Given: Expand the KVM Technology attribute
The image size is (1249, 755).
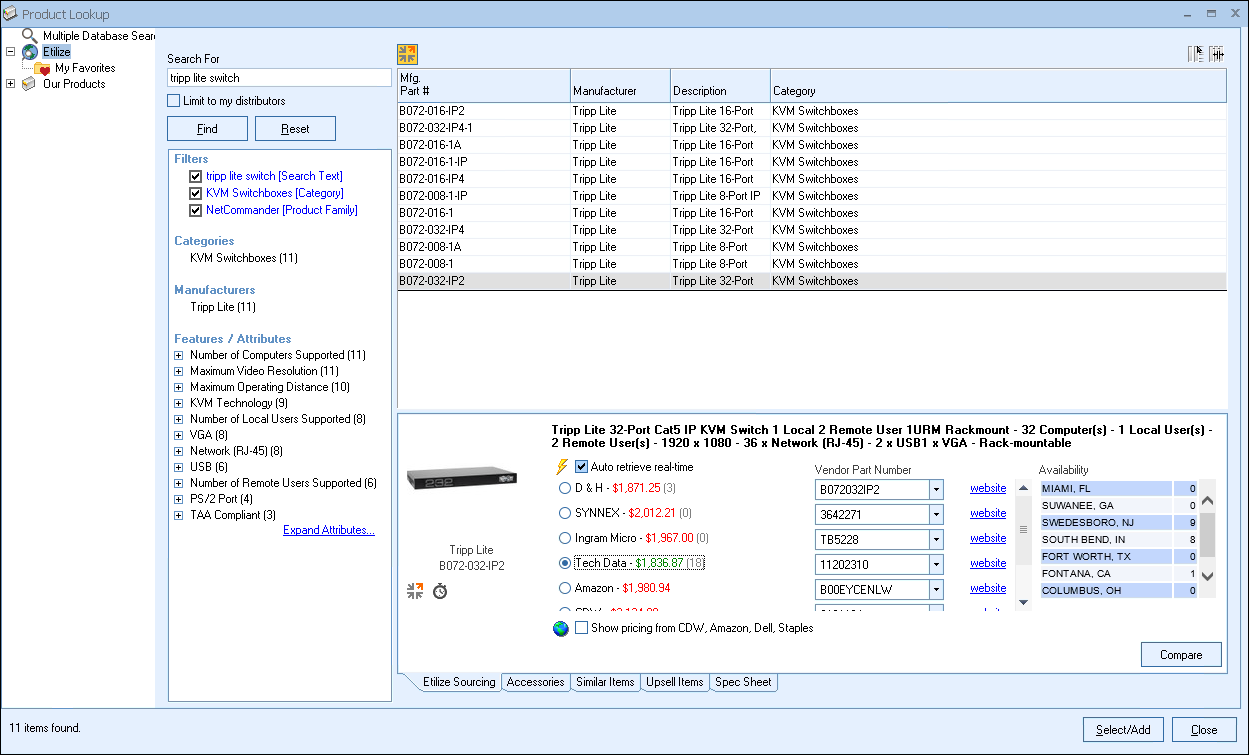Looking at the screenshot, I should [178, 403].
